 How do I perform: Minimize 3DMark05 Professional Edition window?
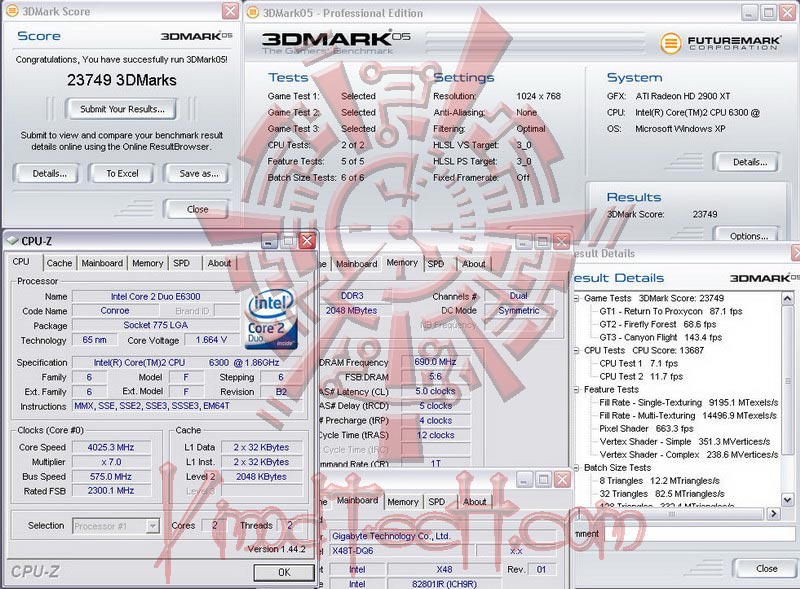749,13
